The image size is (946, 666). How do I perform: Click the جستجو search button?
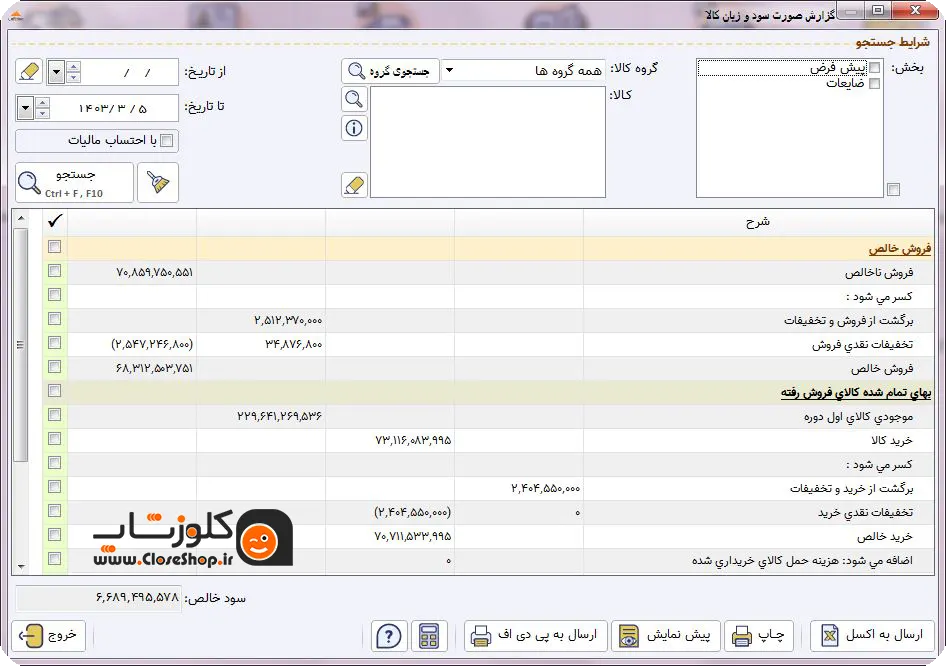pos(74,182)
